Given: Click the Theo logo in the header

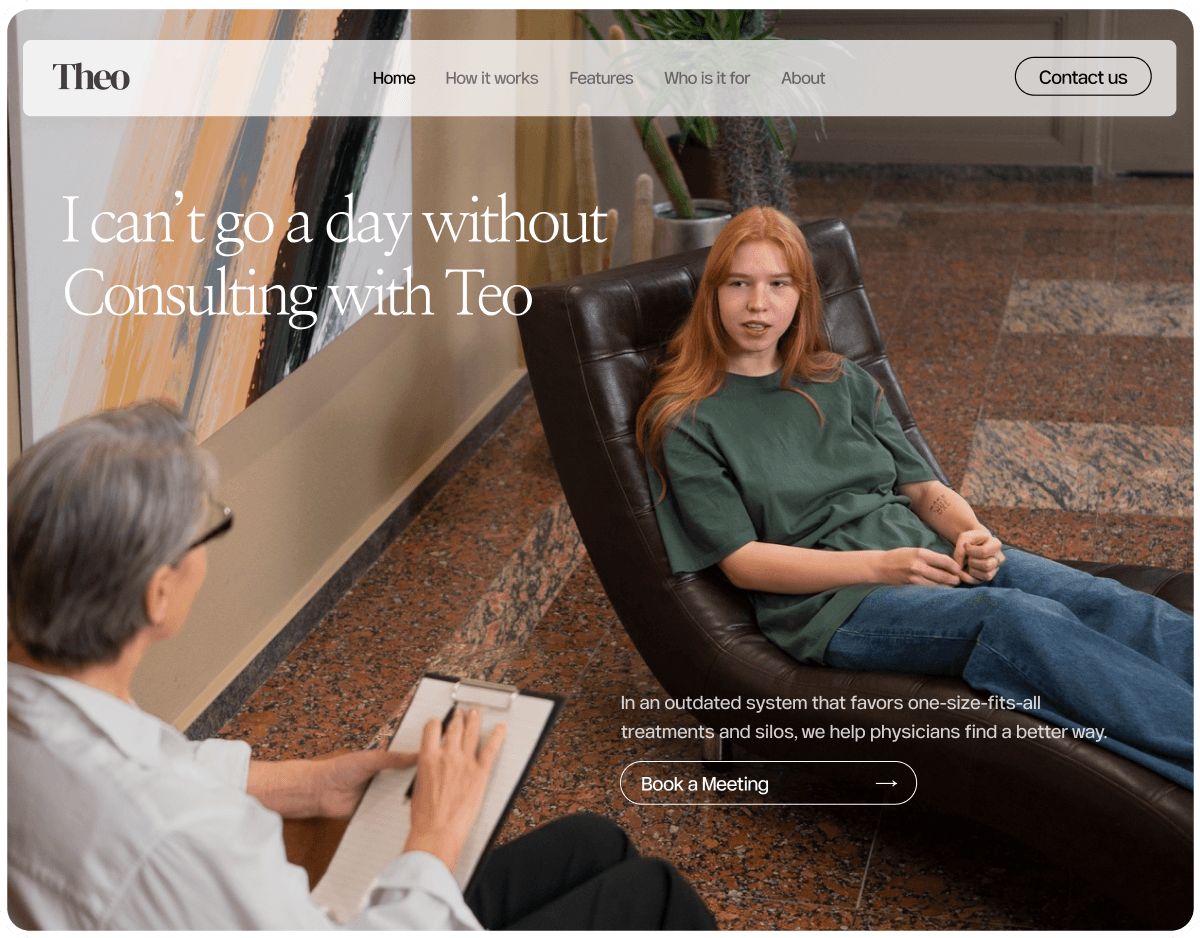Looking at the screenshot, I should click(91, 77).
